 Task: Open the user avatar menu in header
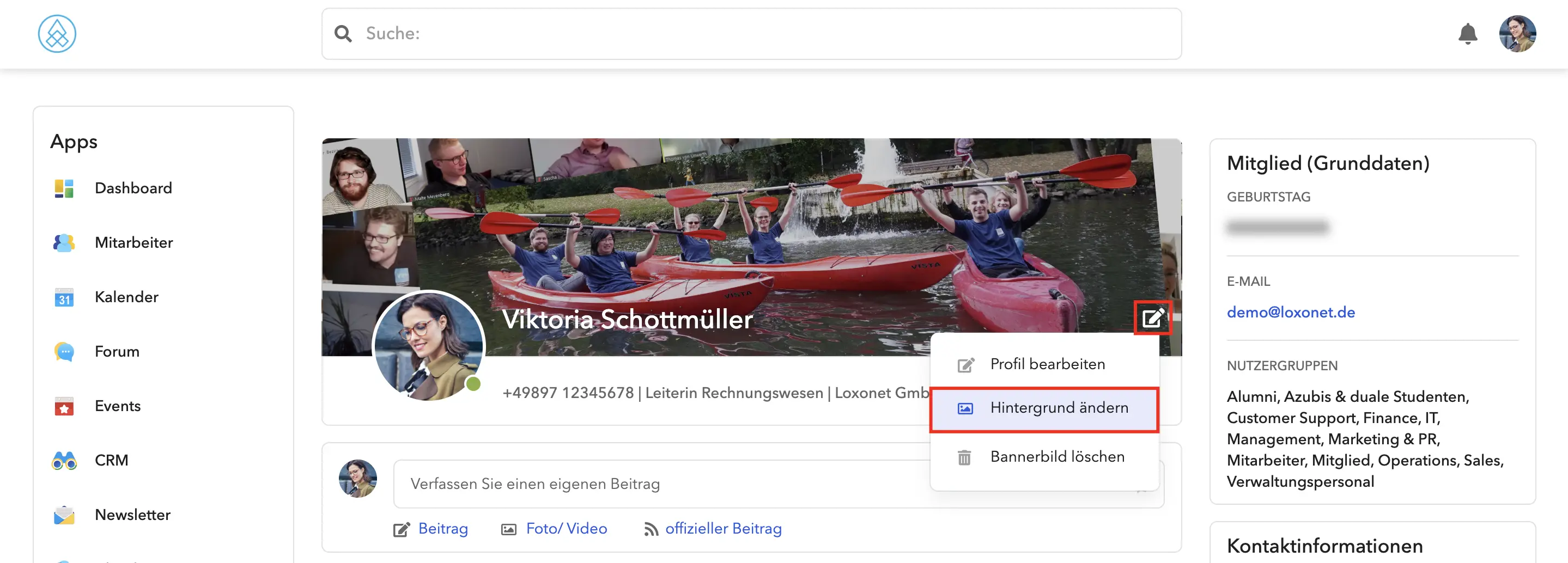pos(1517,33)
